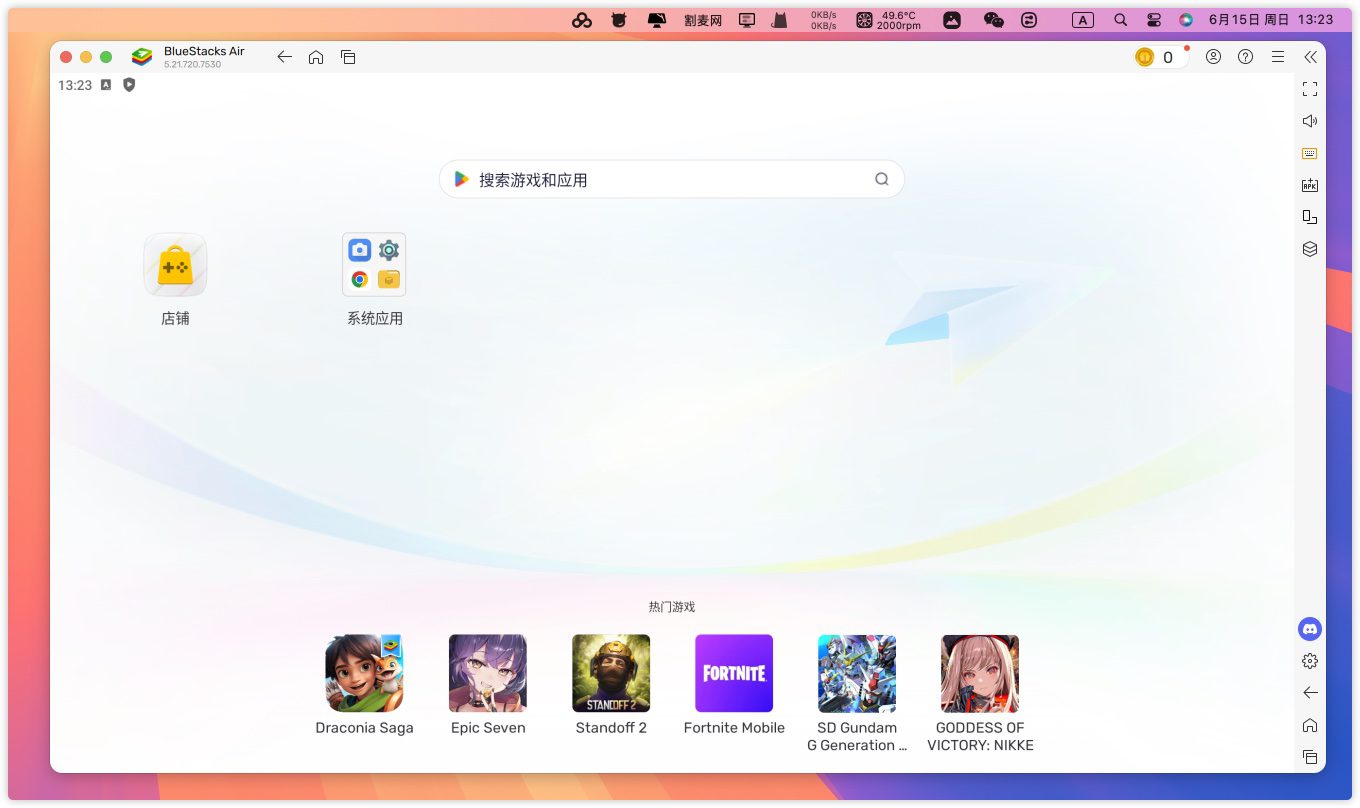Click the volume speaker icon in sidebar
Image resolution: width=1360 pixels, height=808 pixels.
[1310, 121]
